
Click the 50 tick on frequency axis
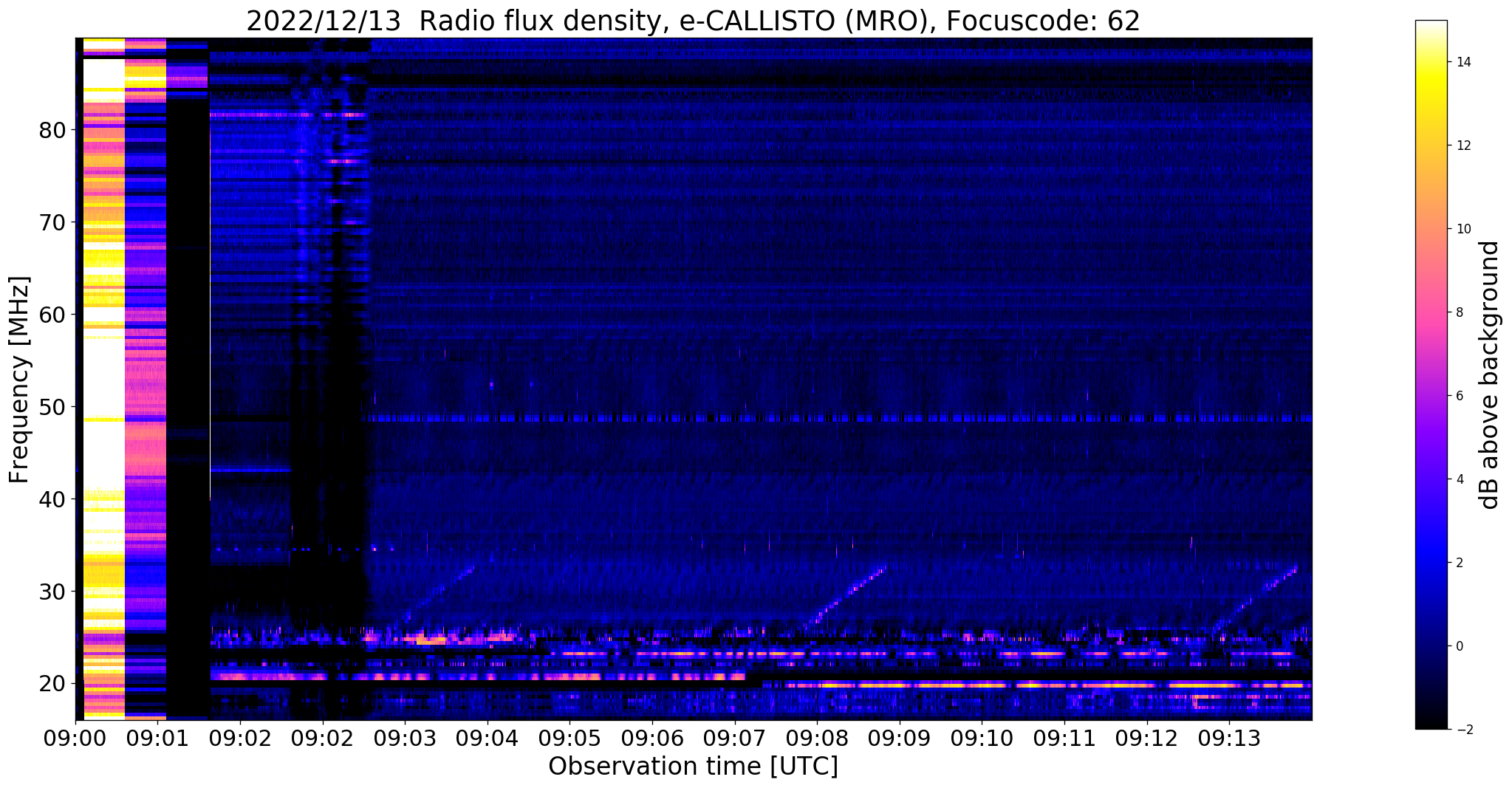(52, 407)
